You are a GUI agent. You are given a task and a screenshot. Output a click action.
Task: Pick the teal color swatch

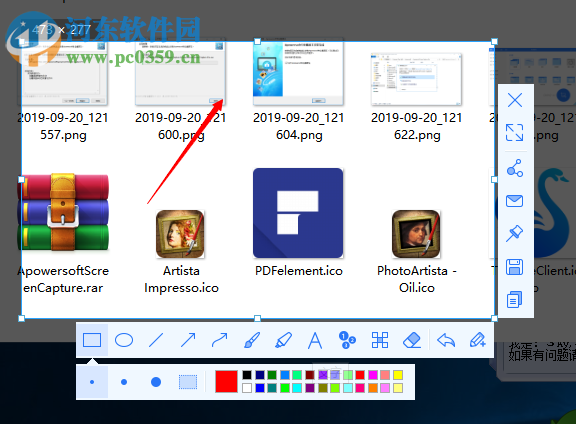pos(272,388)
